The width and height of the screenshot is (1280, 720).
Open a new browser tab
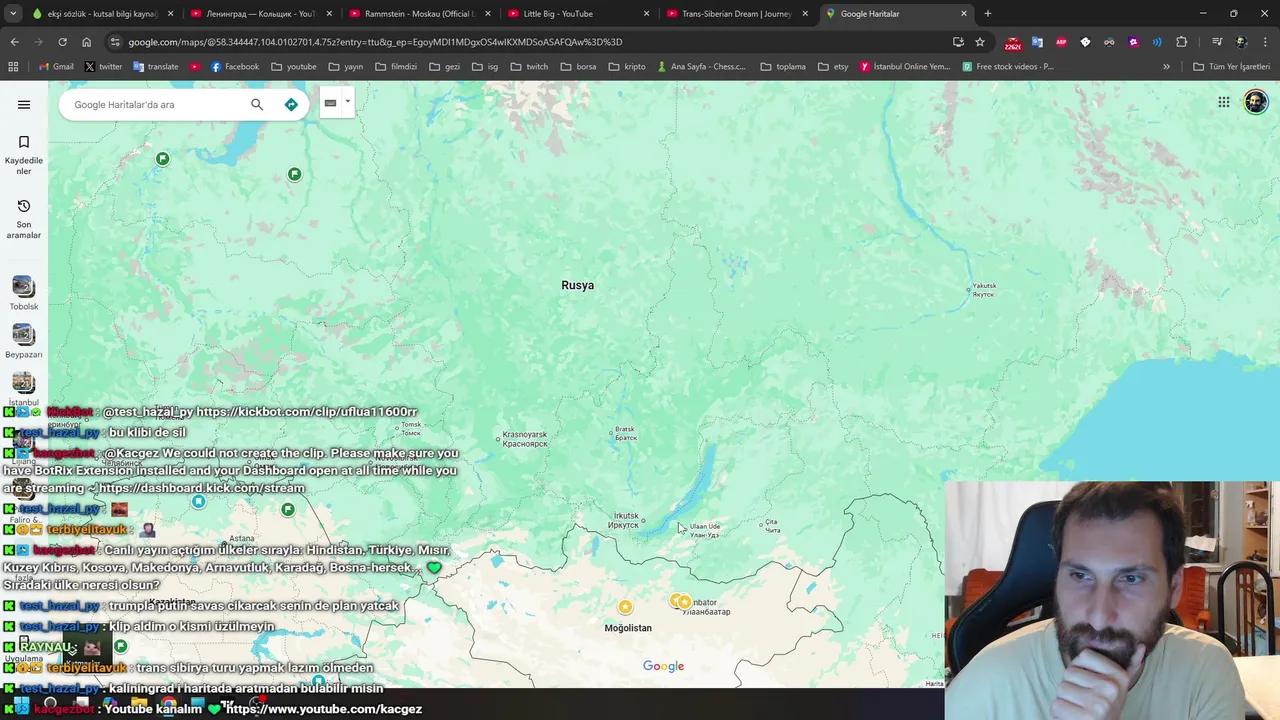click(988, 14)
